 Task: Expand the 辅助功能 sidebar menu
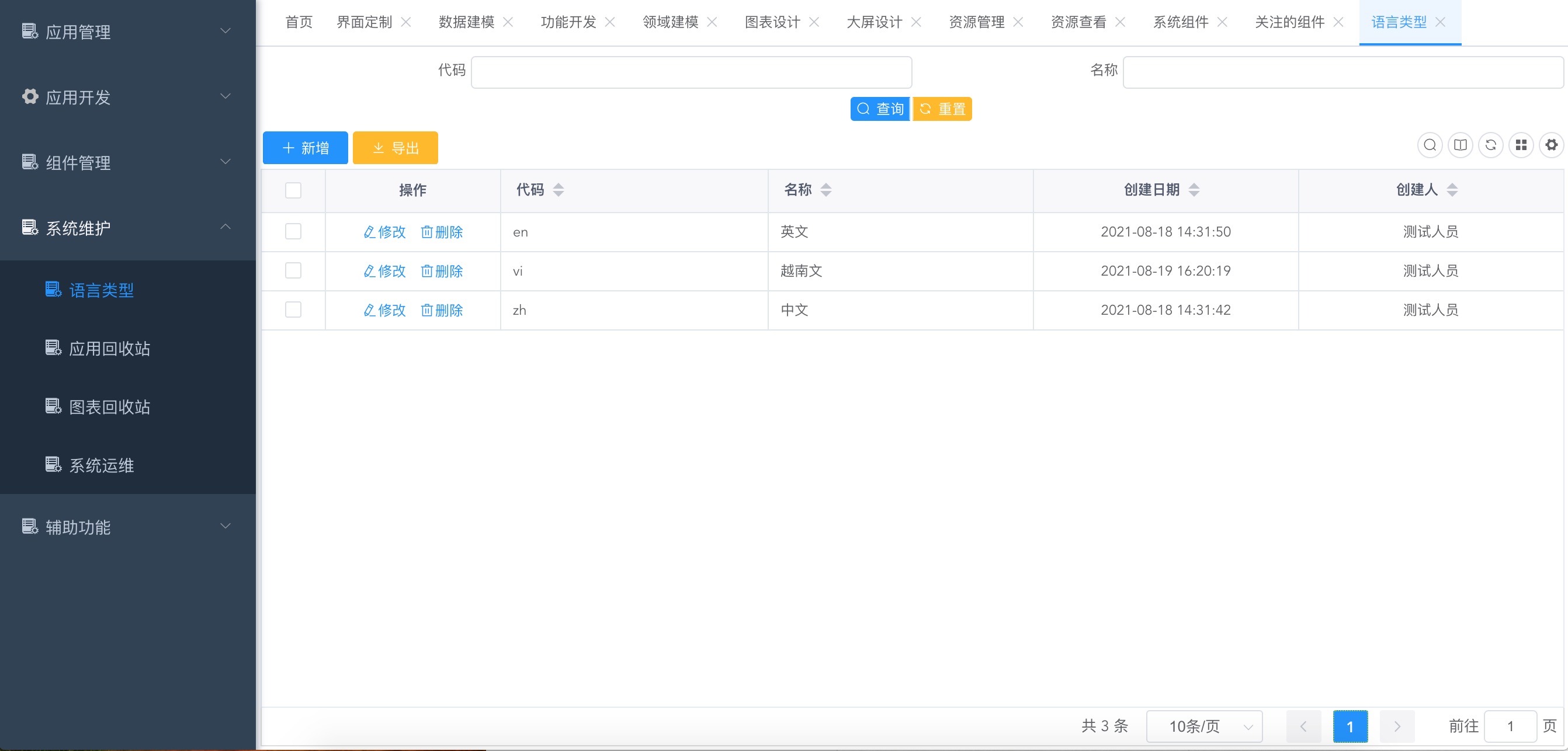128,526
